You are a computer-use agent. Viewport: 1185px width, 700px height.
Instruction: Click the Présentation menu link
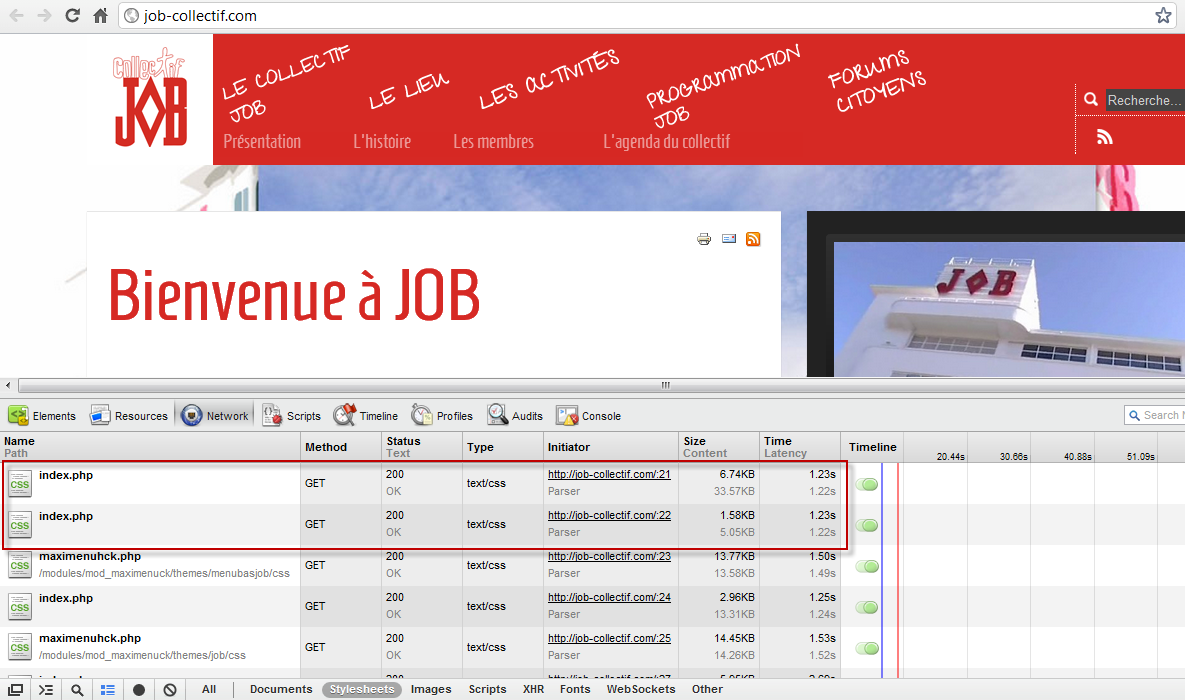pyautogui.click(x=262, y=142)
